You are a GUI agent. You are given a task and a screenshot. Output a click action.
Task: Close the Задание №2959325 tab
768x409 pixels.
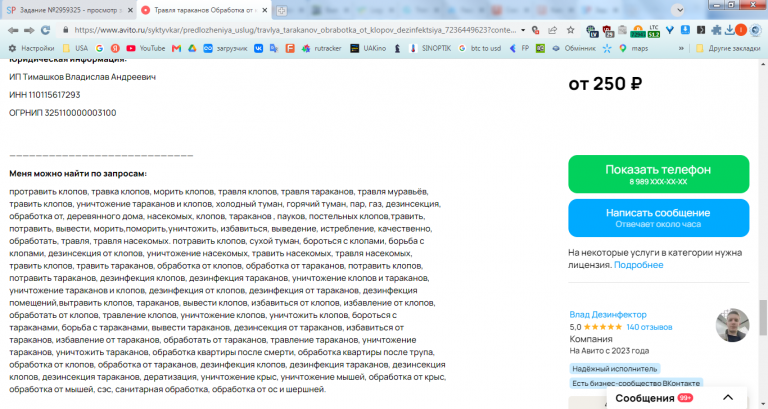pos(130,10)
